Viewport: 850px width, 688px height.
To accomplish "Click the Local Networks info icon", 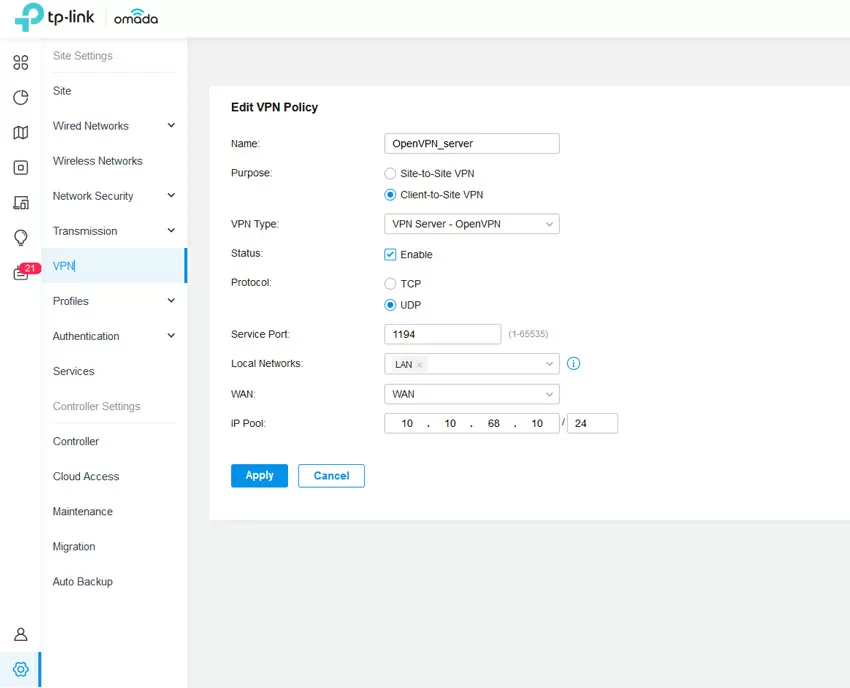I will point(573,364).
